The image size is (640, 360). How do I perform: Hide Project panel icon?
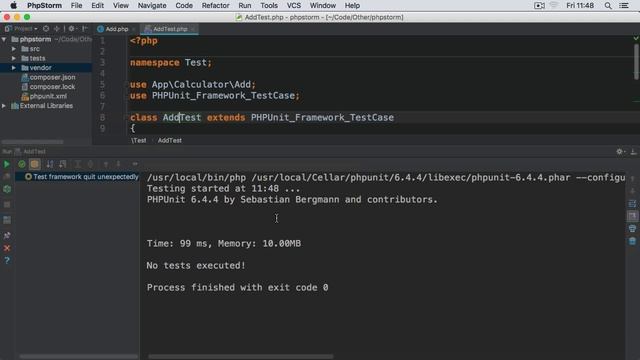point(85,29)
